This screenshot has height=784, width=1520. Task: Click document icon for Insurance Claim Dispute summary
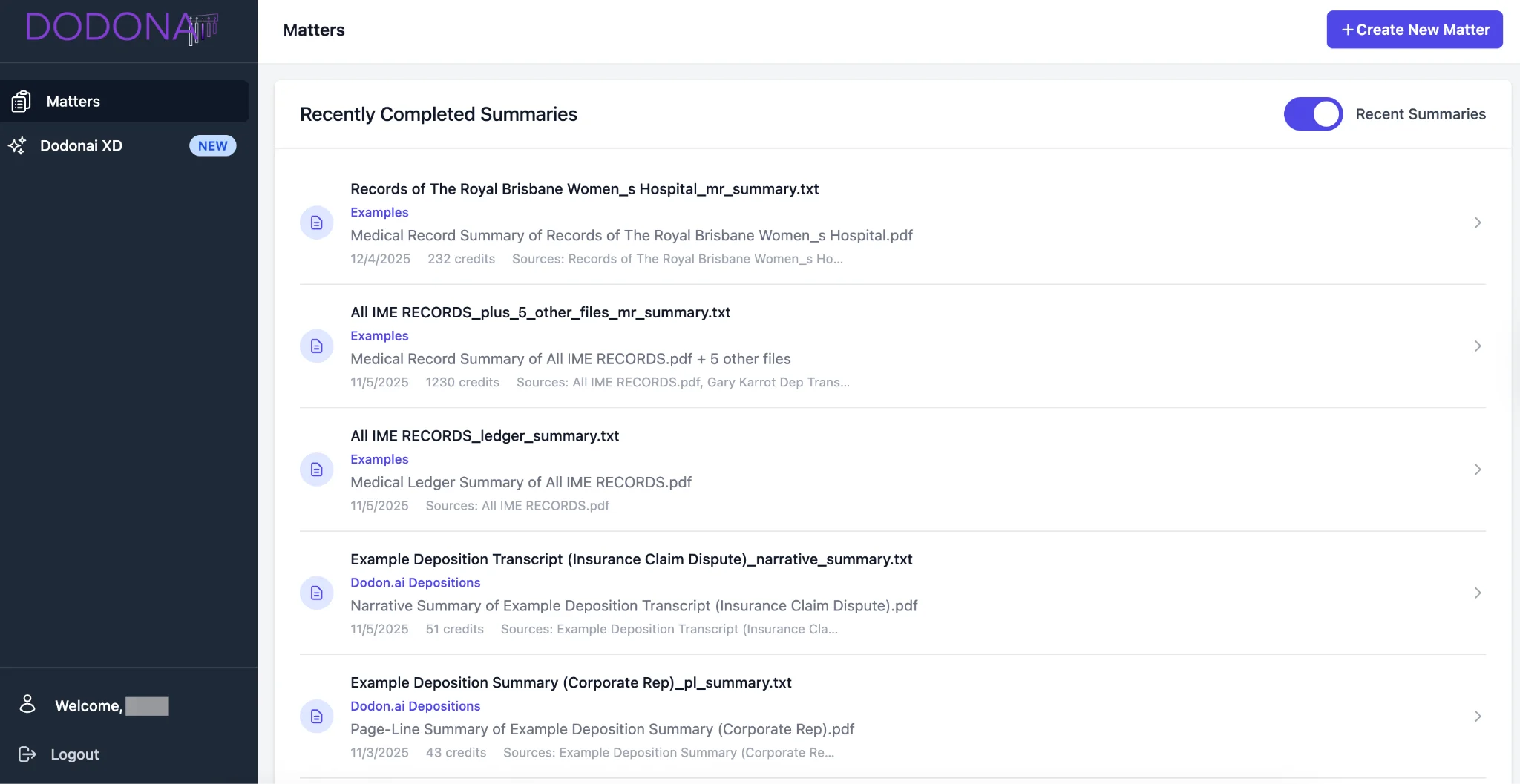click(x=316, y=593)
